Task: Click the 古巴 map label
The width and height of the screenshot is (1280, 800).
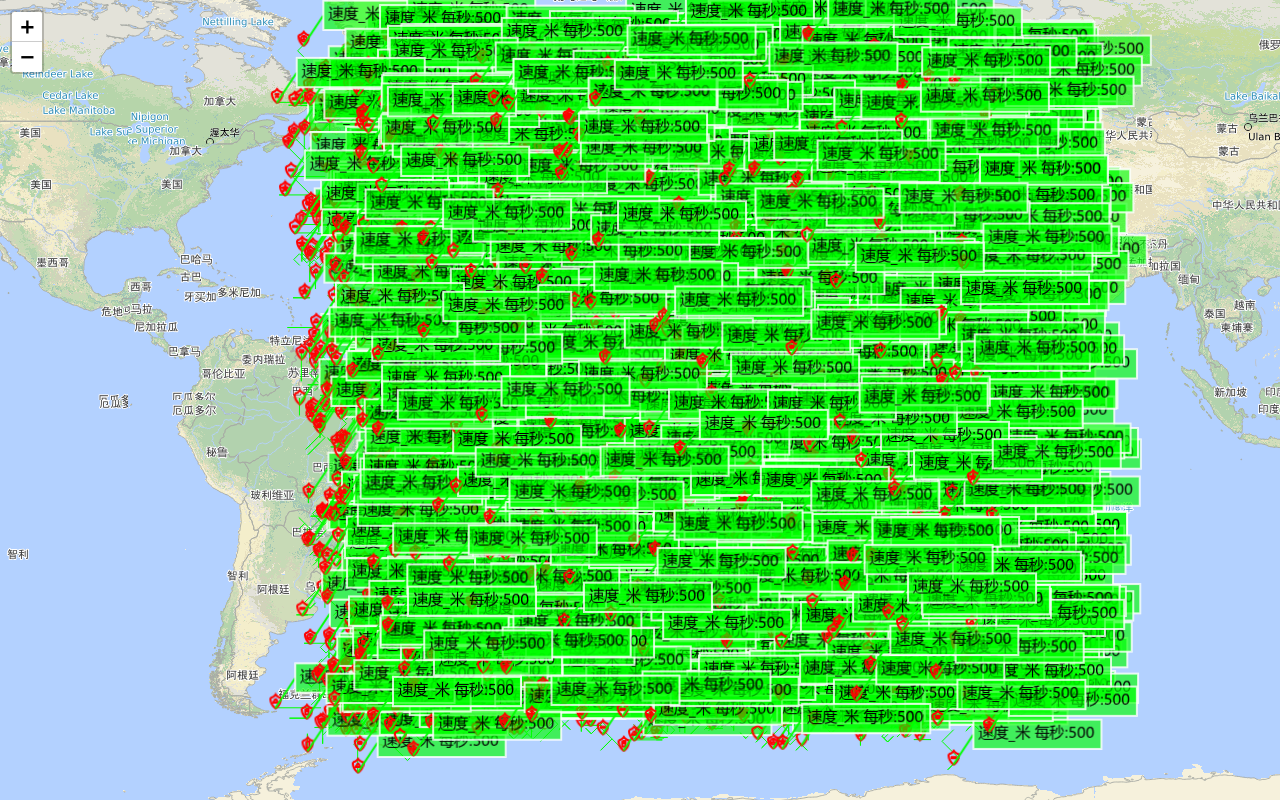Action: (x=190, y=276)
